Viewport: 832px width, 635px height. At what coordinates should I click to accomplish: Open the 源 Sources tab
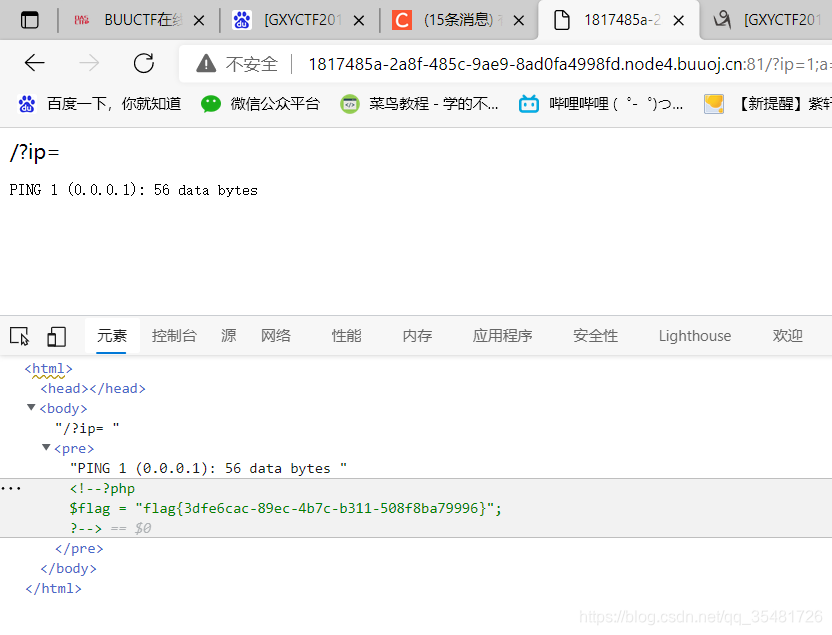229,336
